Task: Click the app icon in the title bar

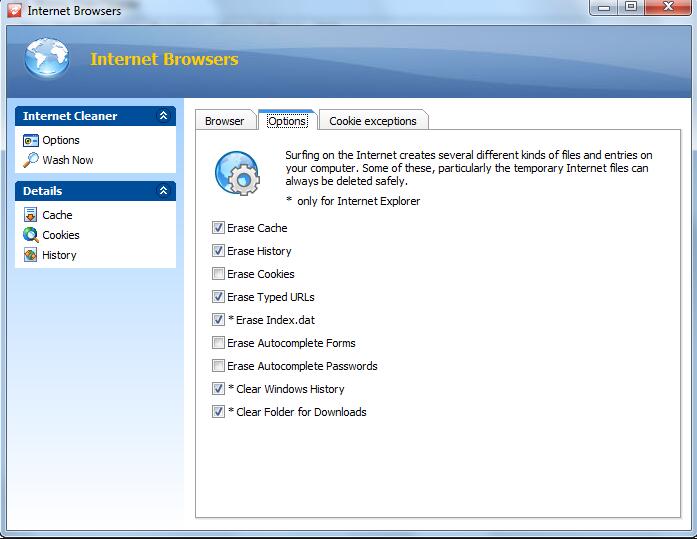Action: click(14, 11)
